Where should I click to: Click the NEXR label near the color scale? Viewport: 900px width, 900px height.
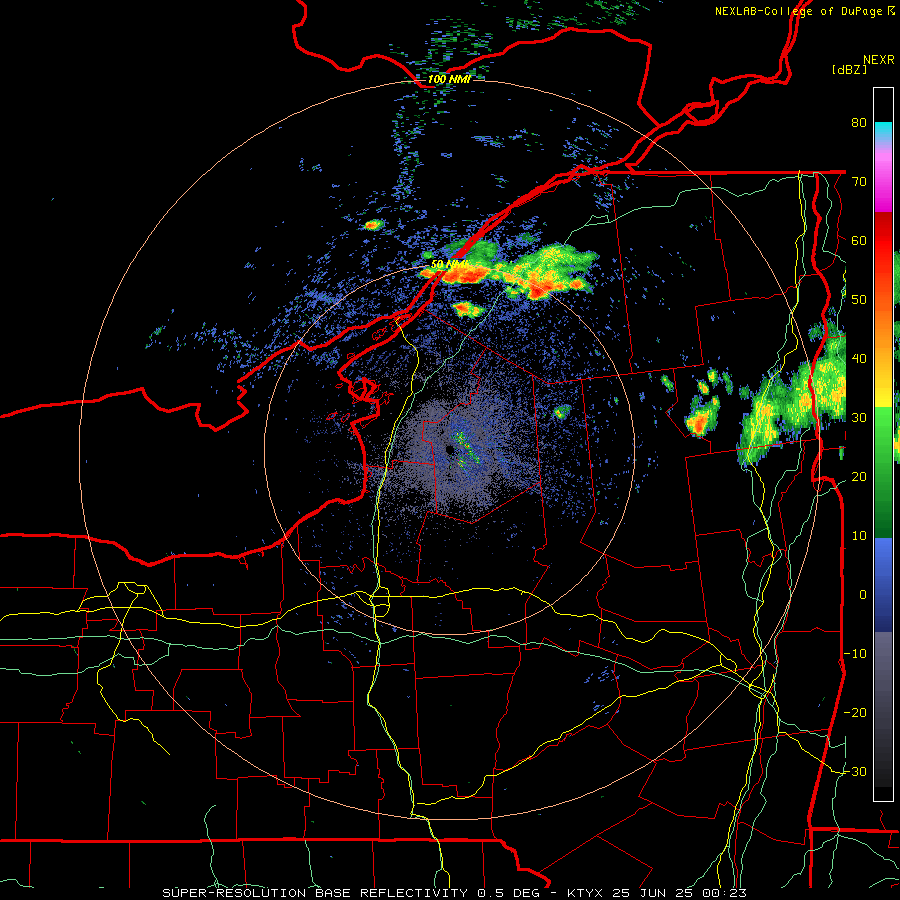[879, 60]
